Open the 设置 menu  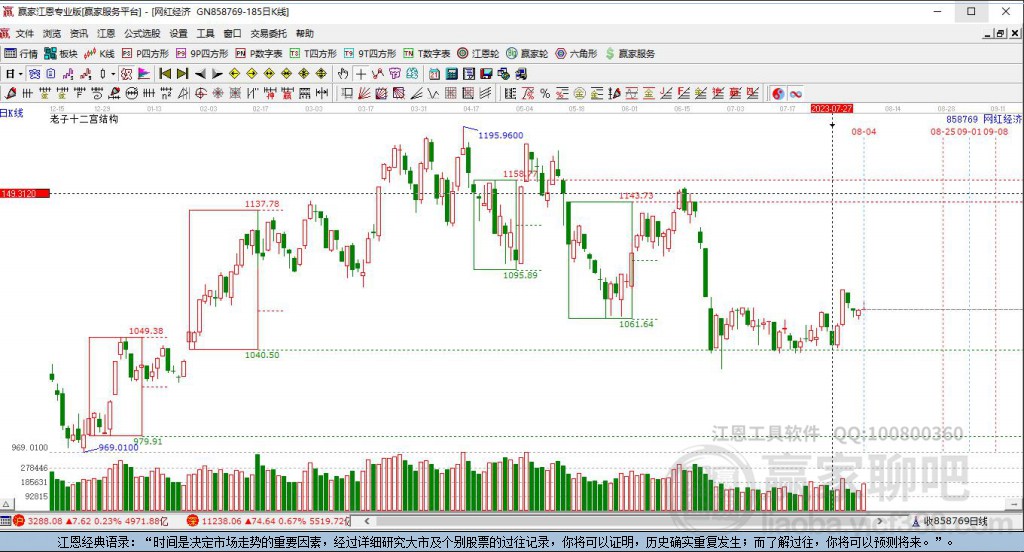click(178, 33)
